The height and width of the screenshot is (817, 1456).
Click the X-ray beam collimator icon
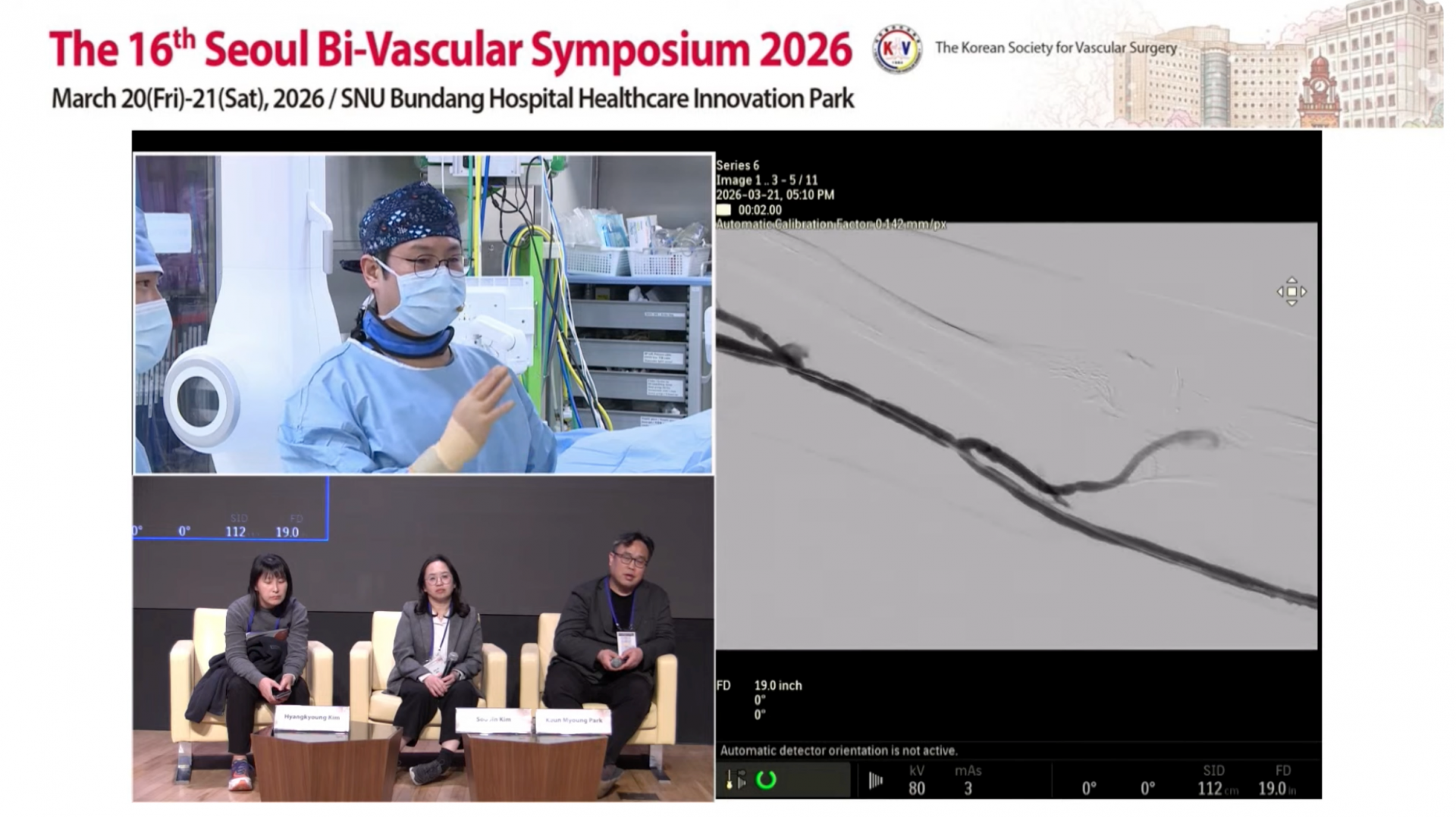click(x=875, y=781)
